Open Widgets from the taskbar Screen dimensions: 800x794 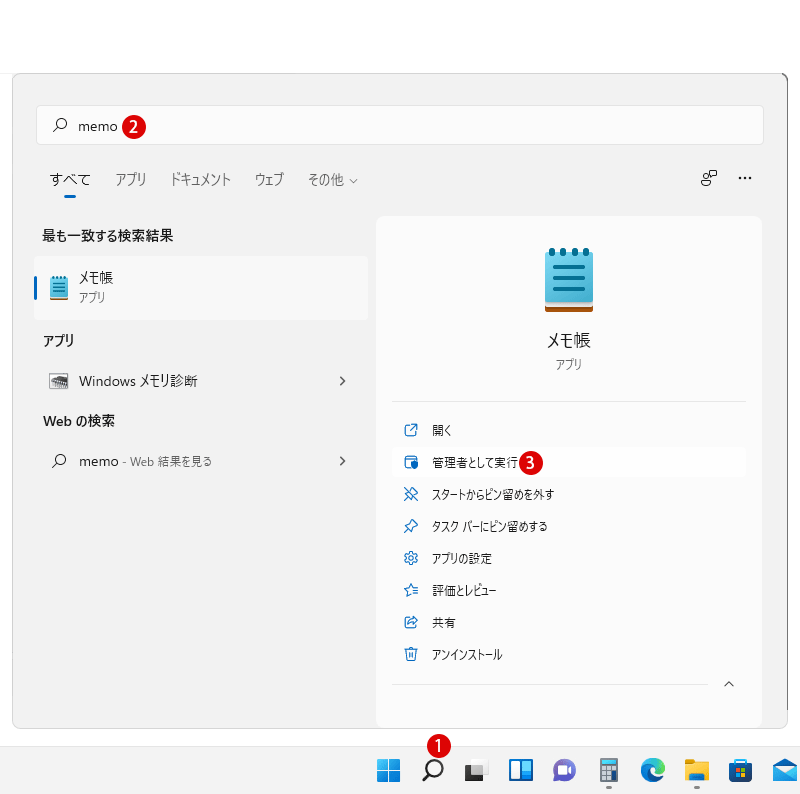pyautogui.click(x=520, y=770)
